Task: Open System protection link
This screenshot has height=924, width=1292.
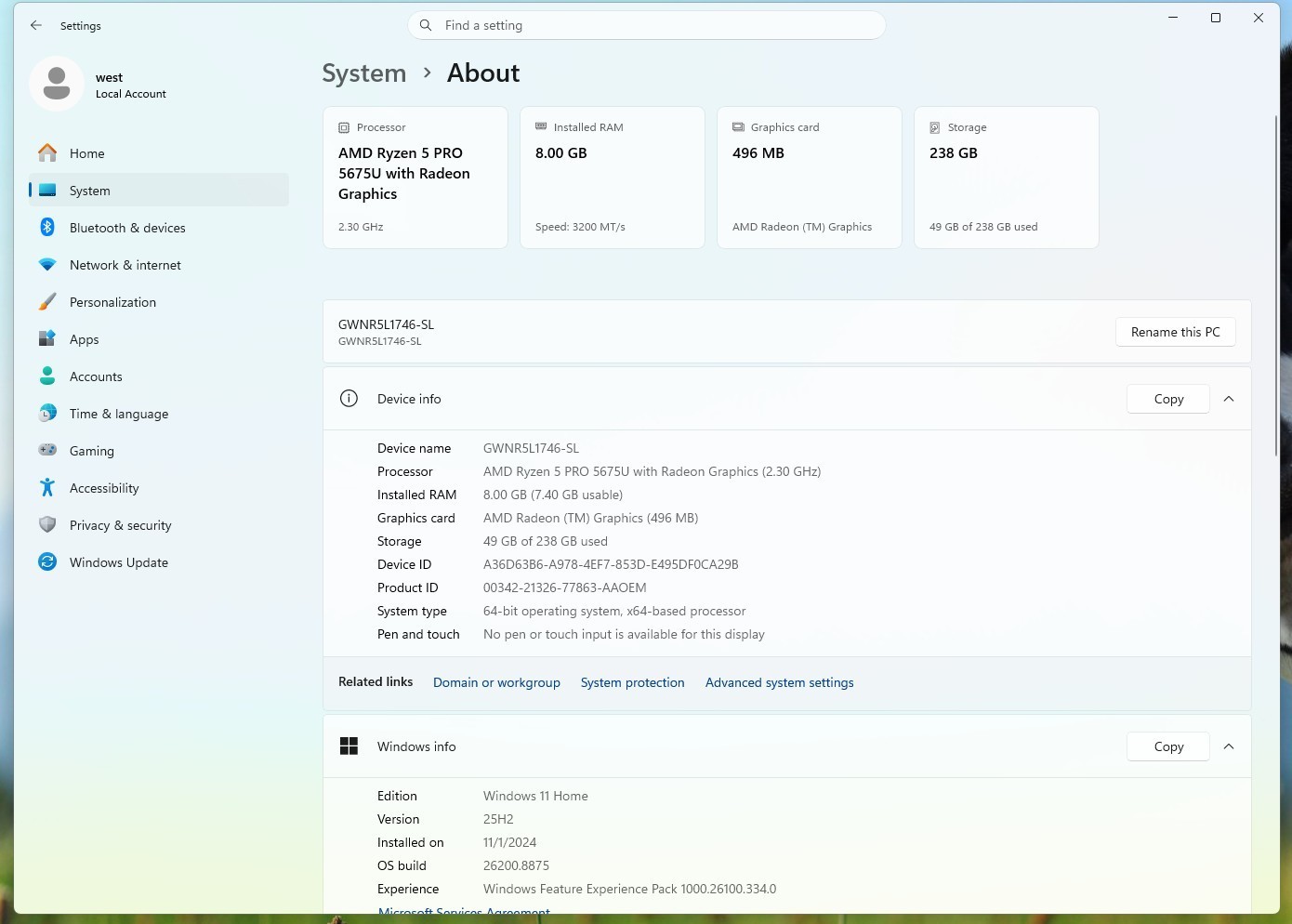Action: tap(632, 682)
